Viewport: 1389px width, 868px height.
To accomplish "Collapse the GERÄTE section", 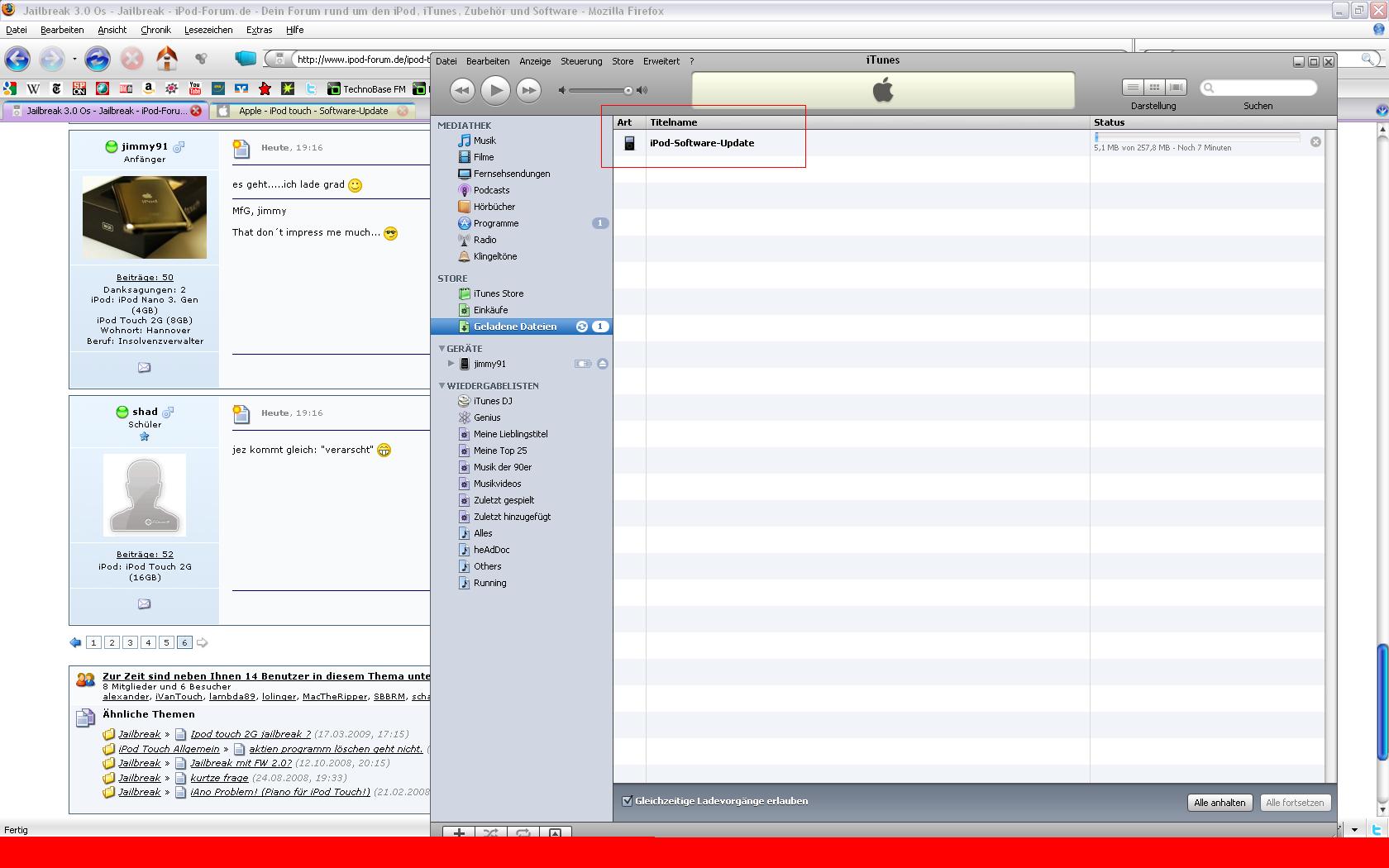I will [442, 349].
